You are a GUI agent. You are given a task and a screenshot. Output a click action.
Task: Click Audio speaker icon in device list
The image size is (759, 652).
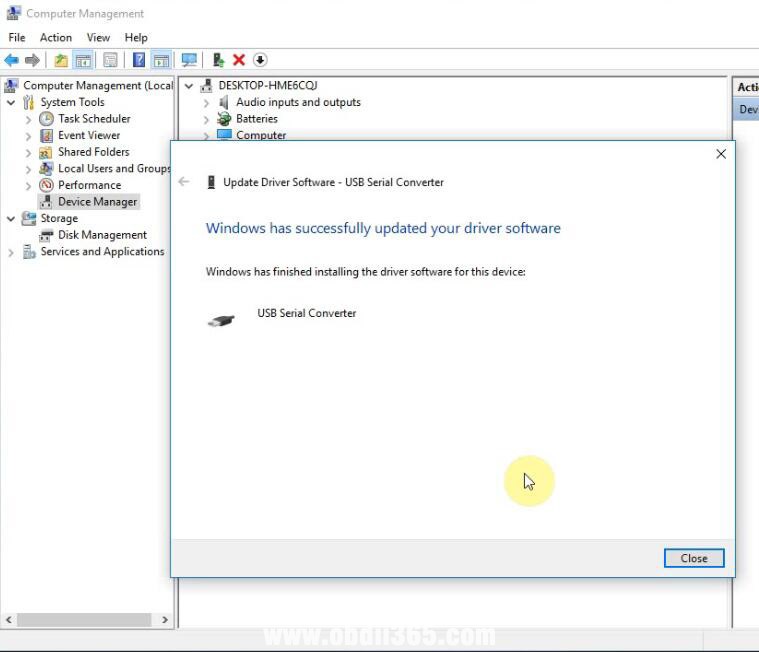point(224,102)
